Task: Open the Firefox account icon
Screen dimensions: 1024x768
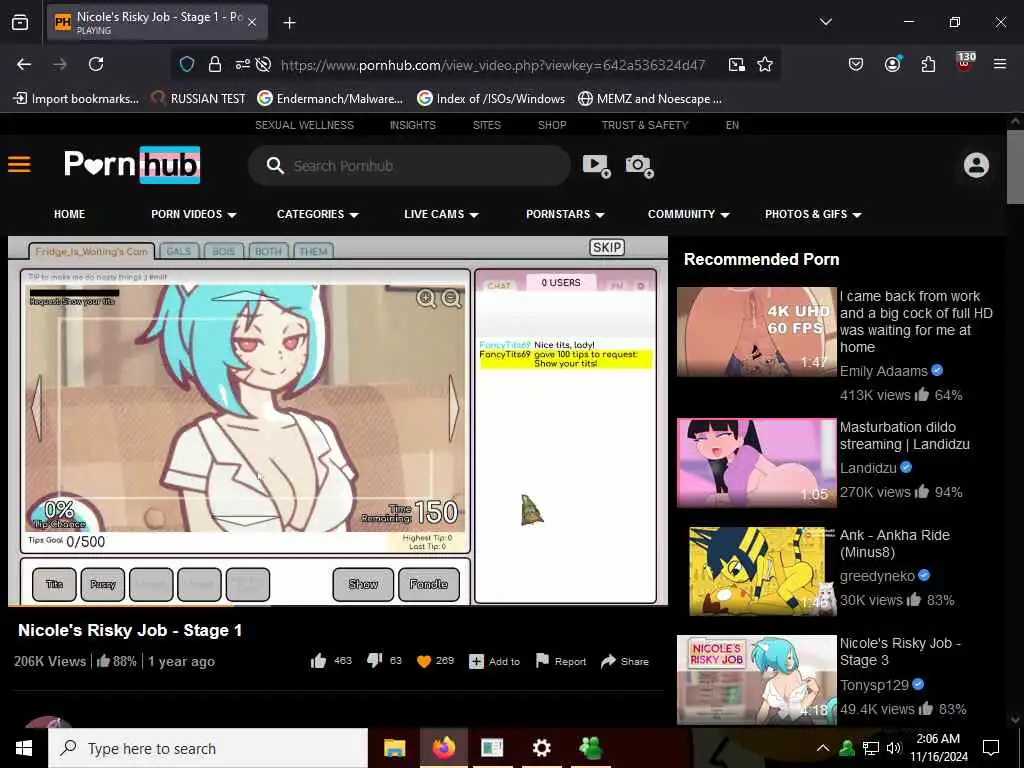Action: (892, 64)
